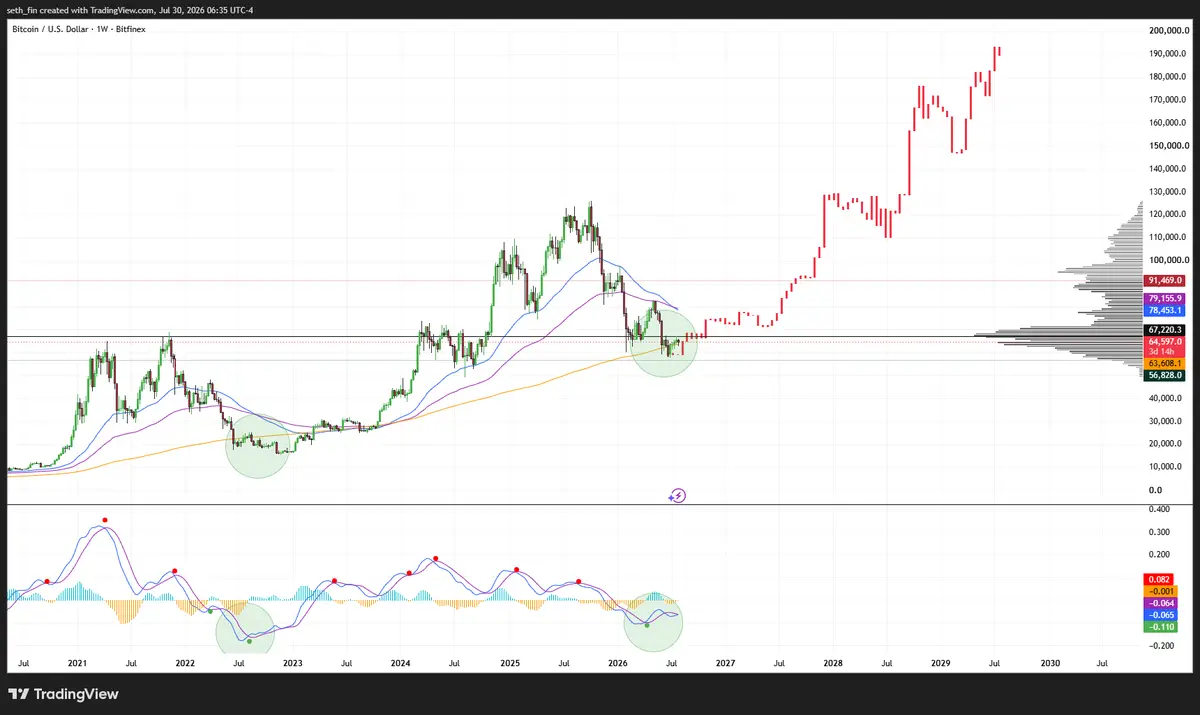Select the blue 78,453.1 price label
The image size is (1200, 715).
(1166, 310)
